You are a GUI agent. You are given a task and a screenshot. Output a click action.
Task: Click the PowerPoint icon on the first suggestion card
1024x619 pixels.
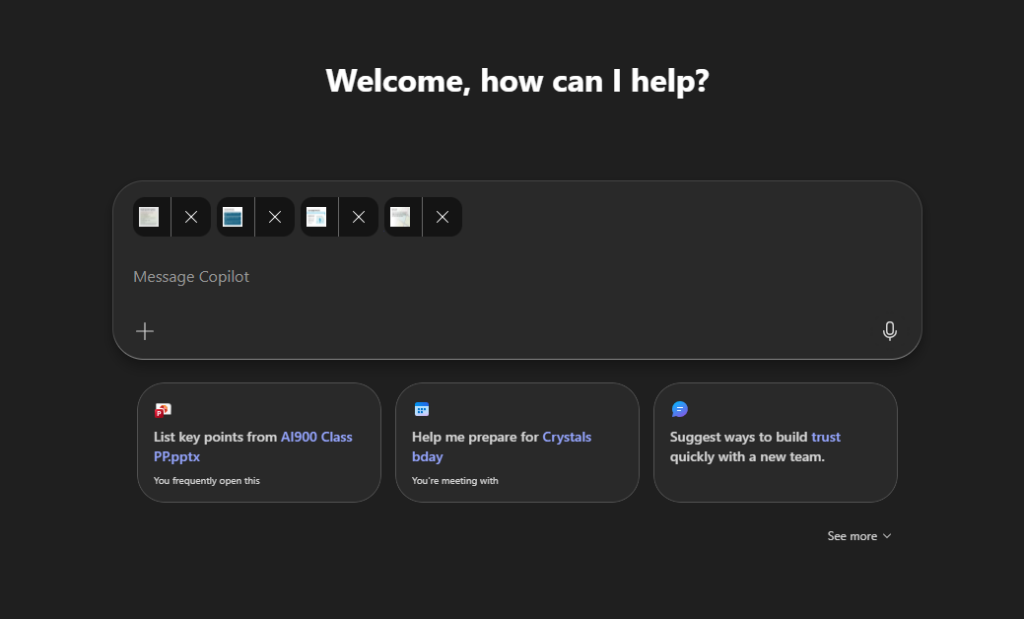pos(162,409)
